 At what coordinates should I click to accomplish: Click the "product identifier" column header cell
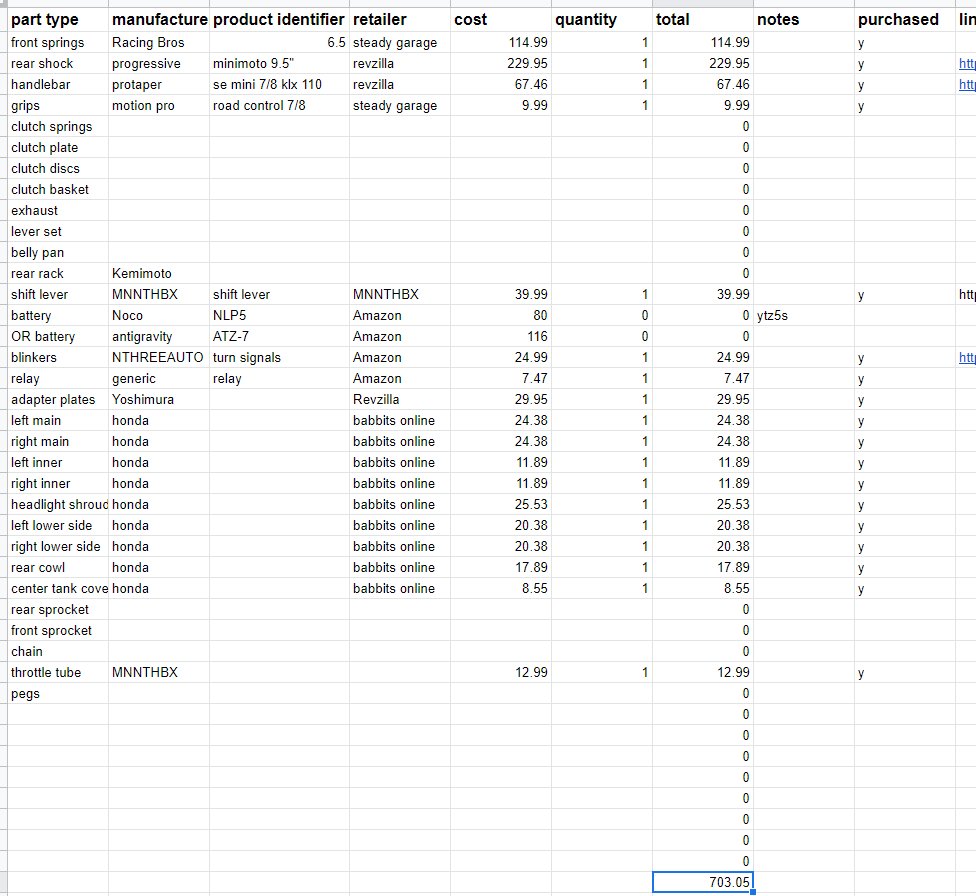pos(279,20)
